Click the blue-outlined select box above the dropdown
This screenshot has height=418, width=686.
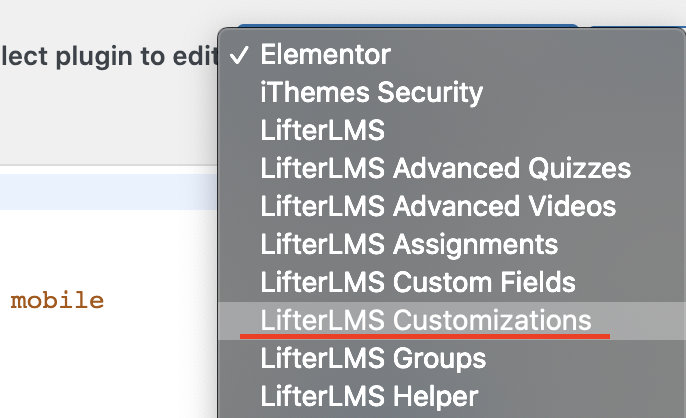pos(408,26)
